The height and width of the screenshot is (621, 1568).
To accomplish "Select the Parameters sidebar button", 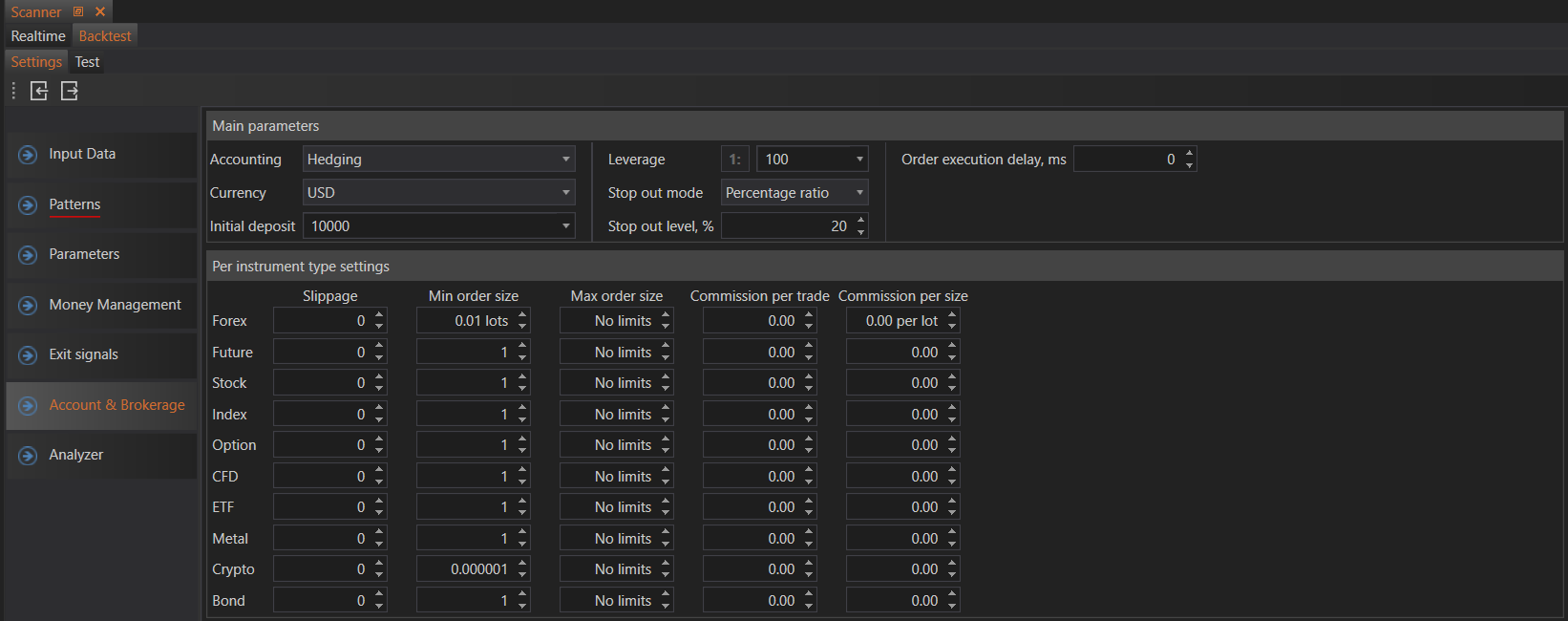I will click(100, 254).
